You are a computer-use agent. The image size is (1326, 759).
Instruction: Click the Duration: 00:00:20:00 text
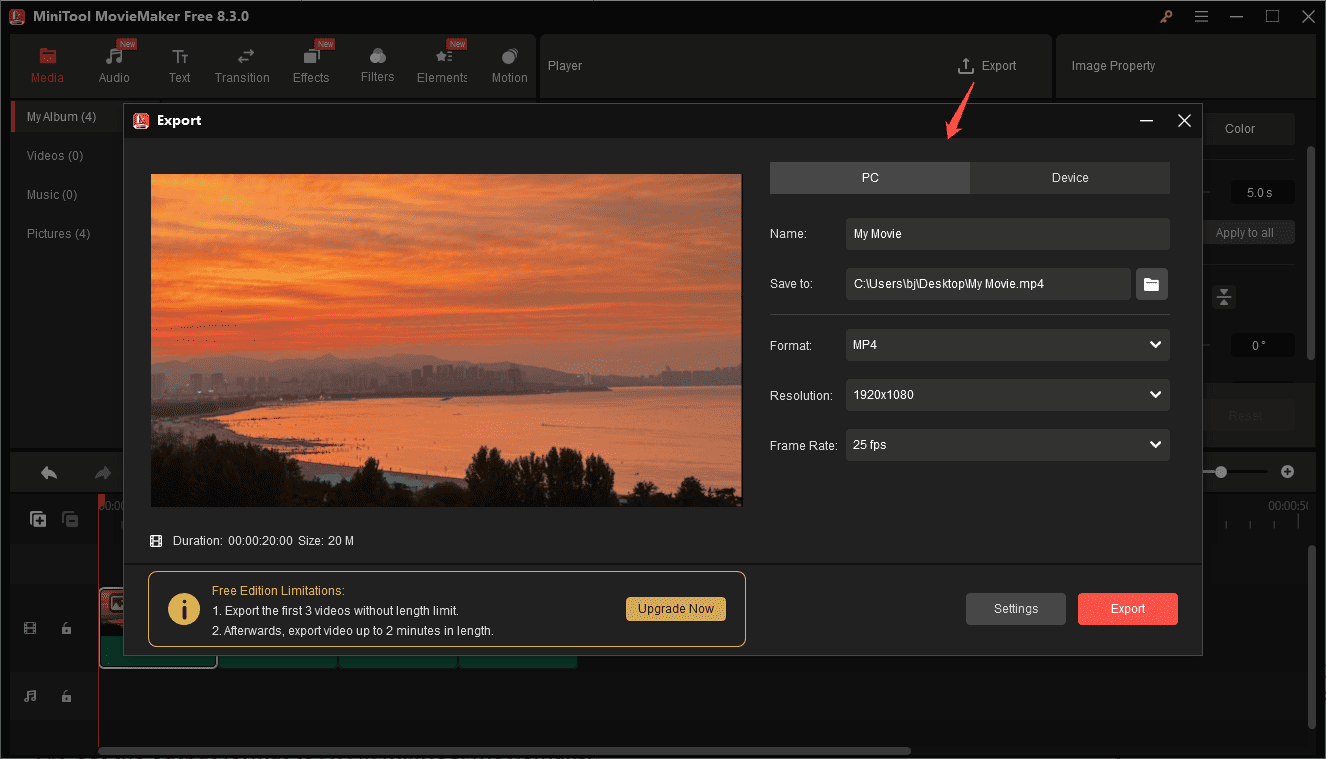pyautogui.click(x=233, y=541)
